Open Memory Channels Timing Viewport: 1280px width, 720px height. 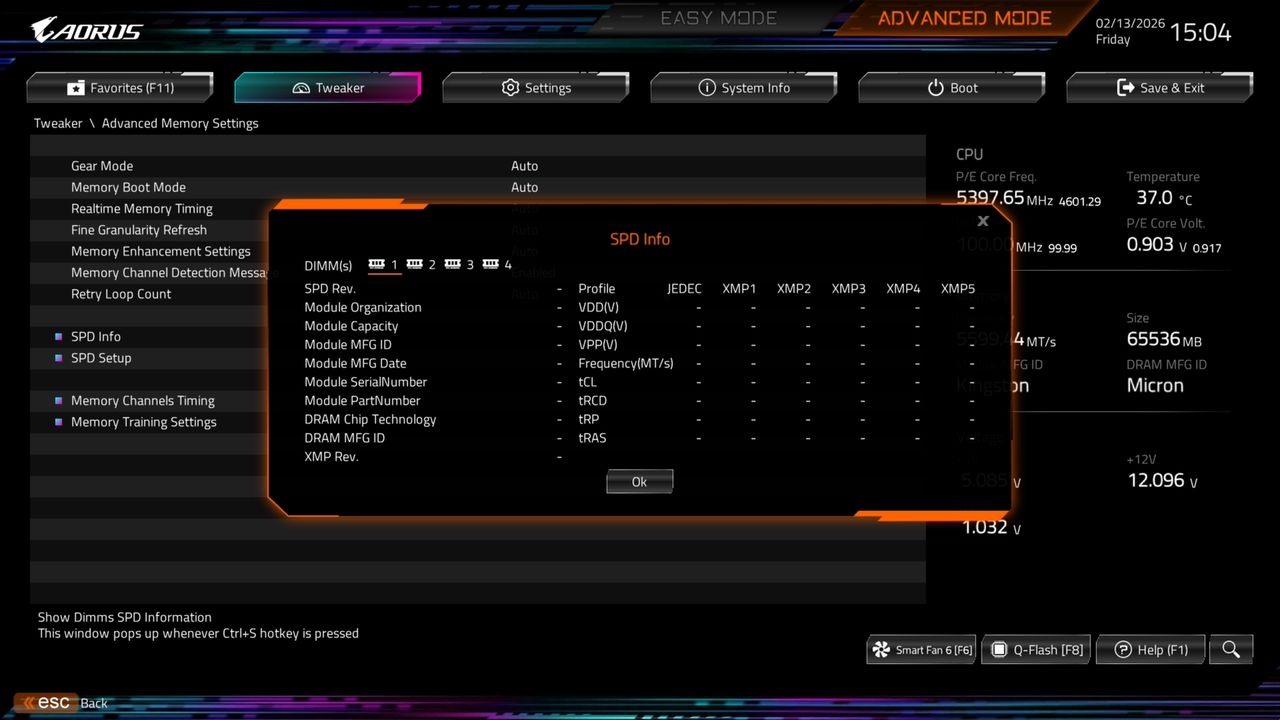click(x=142, y=400)
